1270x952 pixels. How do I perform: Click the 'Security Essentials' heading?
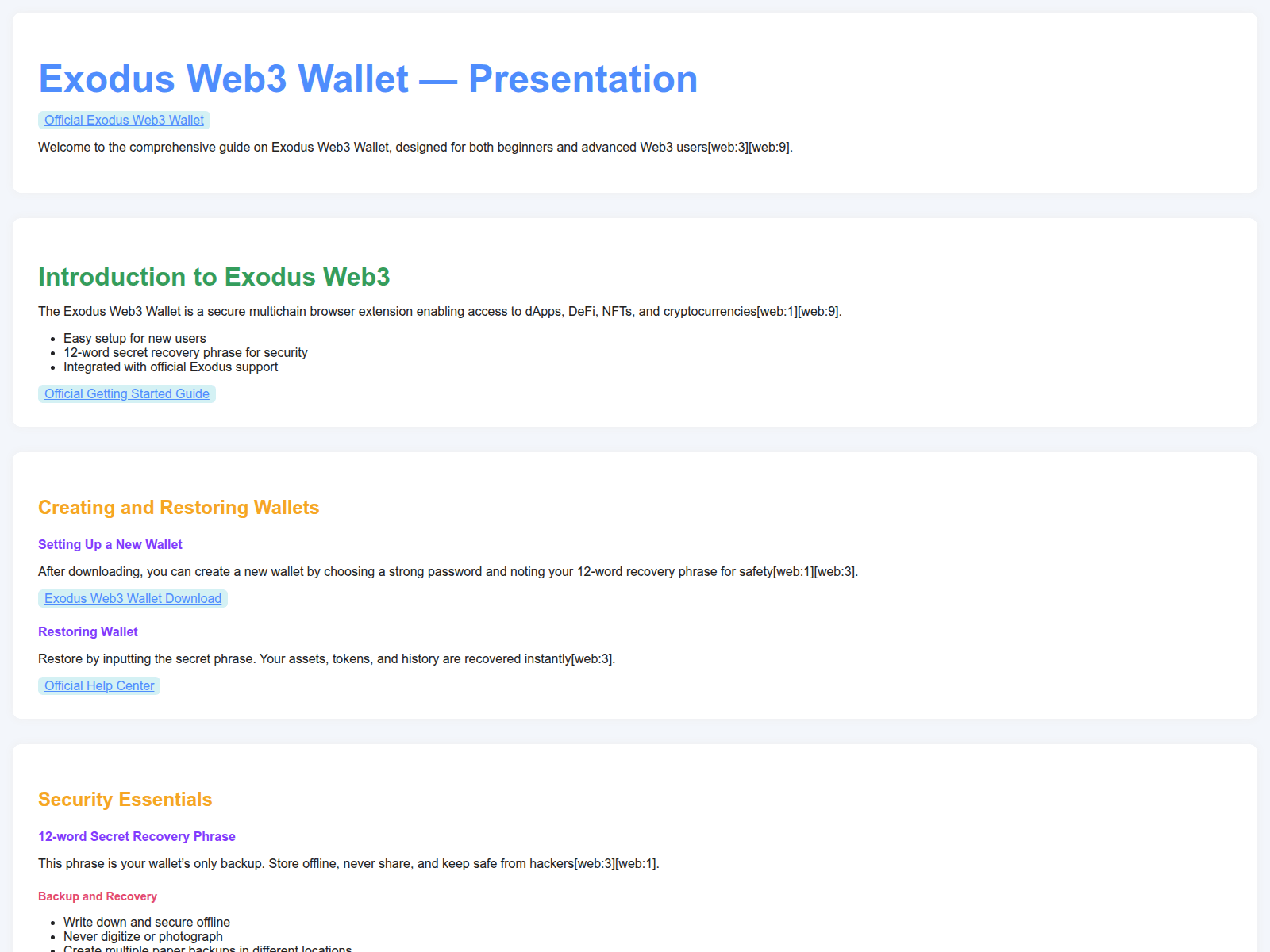click(125, 800)
